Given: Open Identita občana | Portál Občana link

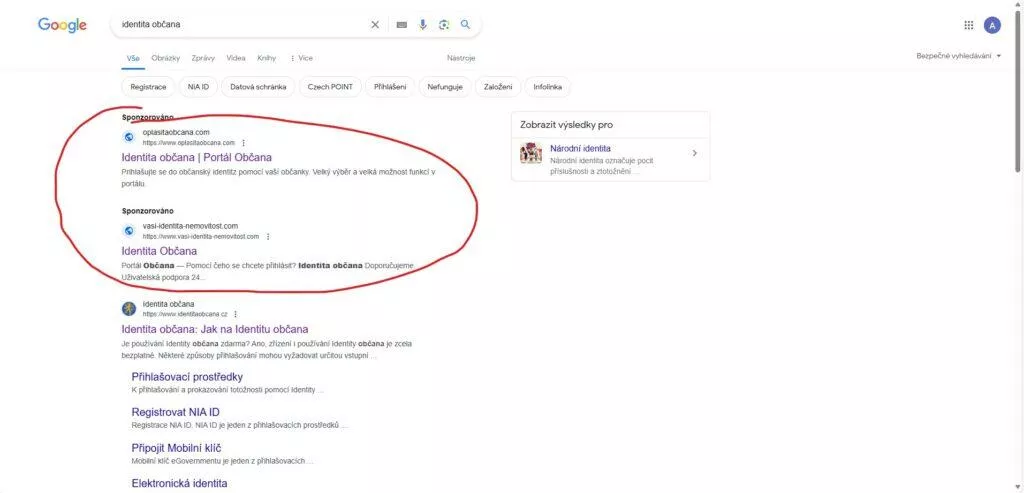Looking at the screenshot, I should pyautogui.click(x=197, y=157).
